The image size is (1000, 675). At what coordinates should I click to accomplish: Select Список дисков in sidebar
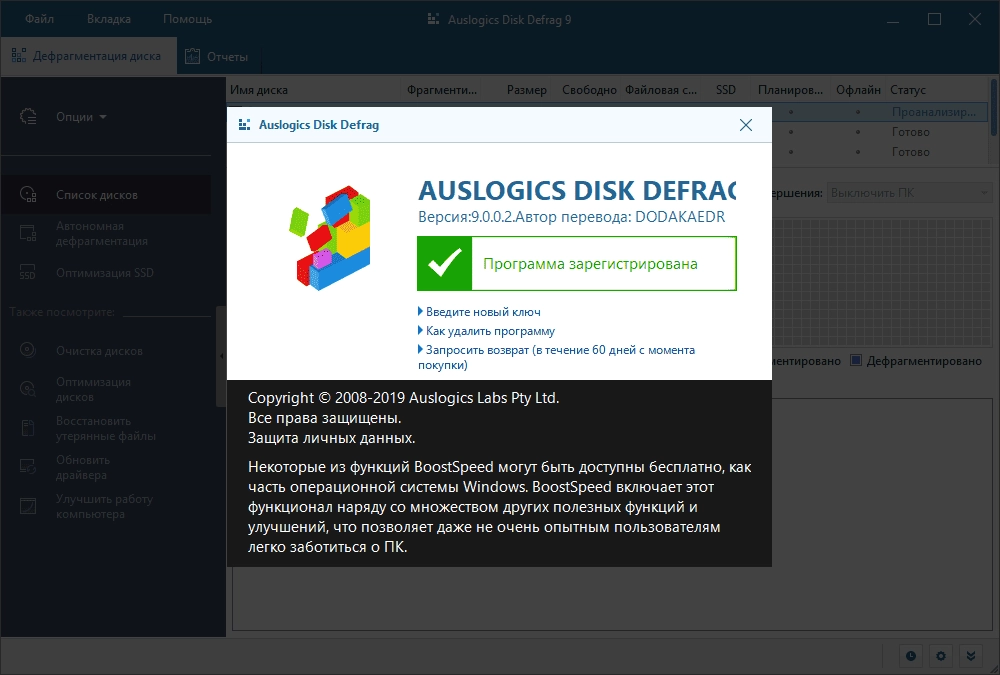pos(106,195)
